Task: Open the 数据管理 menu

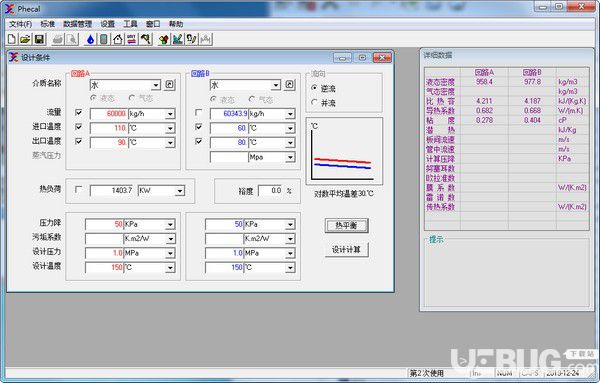Action: click(x=78, y=24)
